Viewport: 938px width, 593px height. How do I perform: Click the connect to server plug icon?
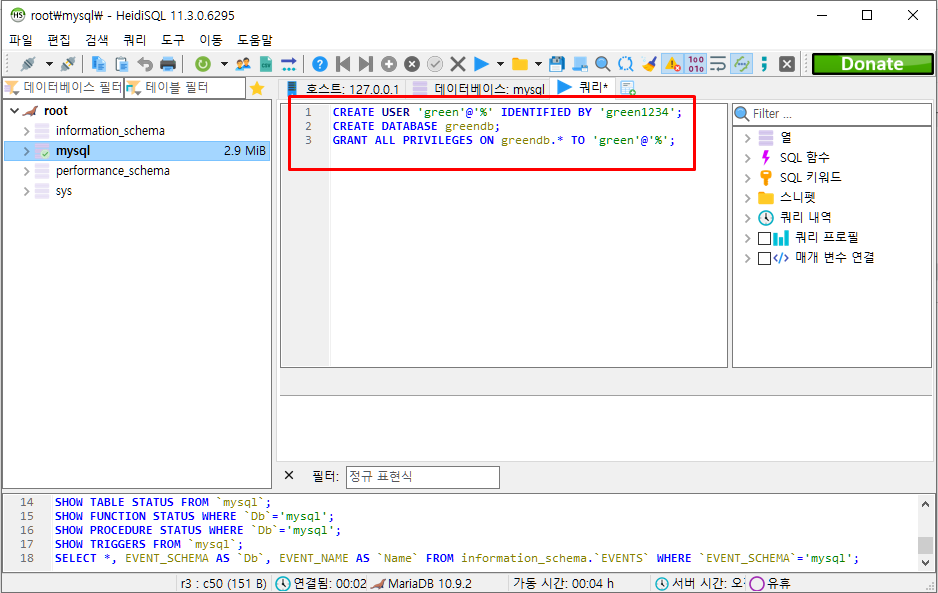(28, 64)
